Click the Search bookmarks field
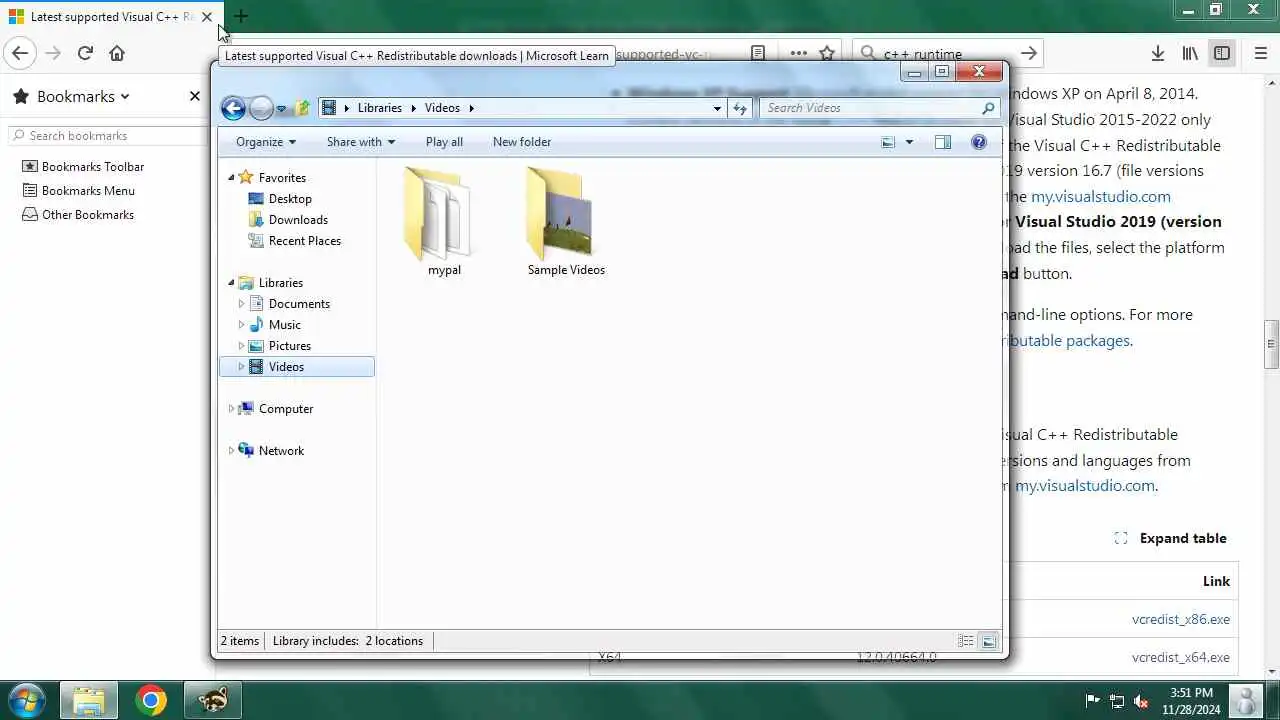Screen dimensions: 1280x720 (x=108, y=135)
